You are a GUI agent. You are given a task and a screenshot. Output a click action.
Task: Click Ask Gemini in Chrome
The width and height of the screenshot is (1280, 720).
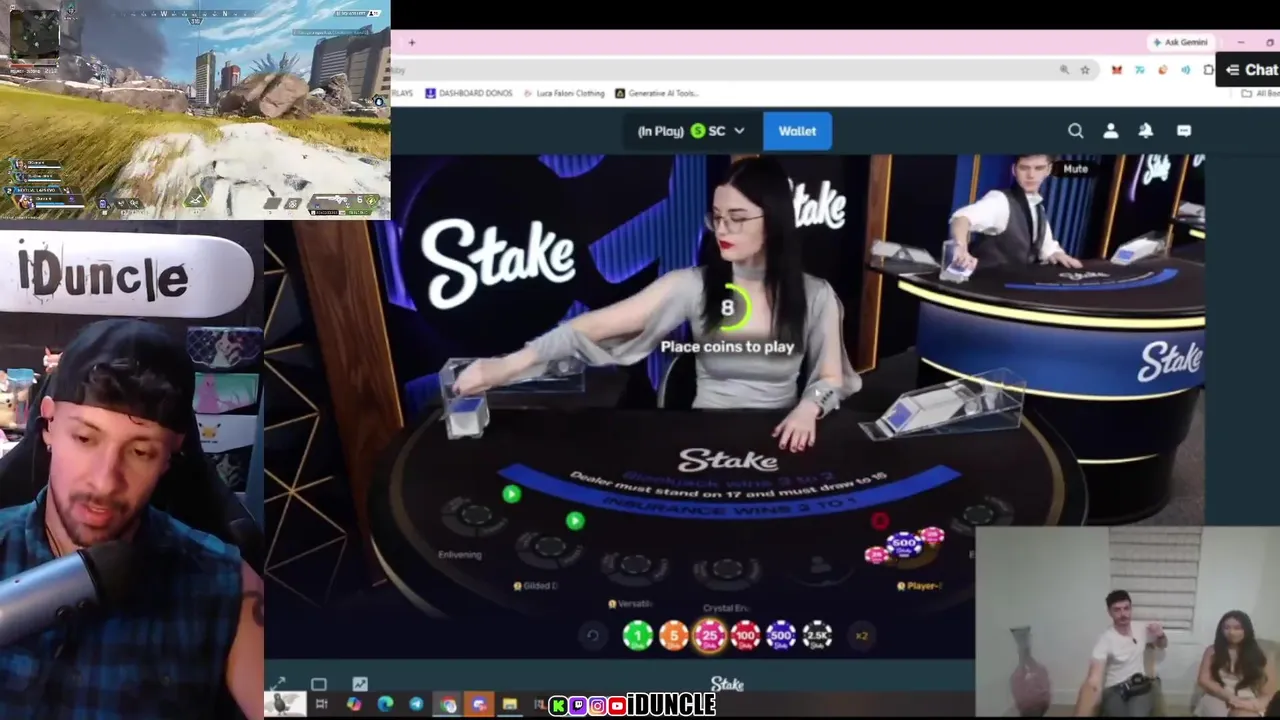[1181, 42]
